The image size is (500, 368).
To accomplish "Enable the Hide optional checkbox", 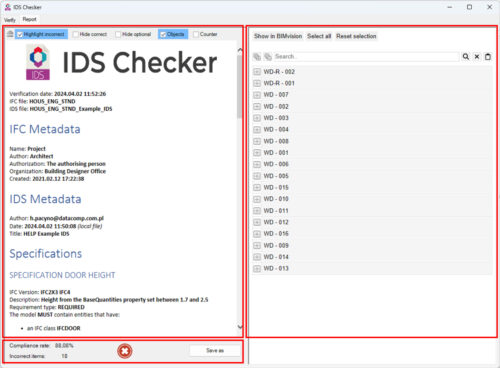I will coord(118,34).
